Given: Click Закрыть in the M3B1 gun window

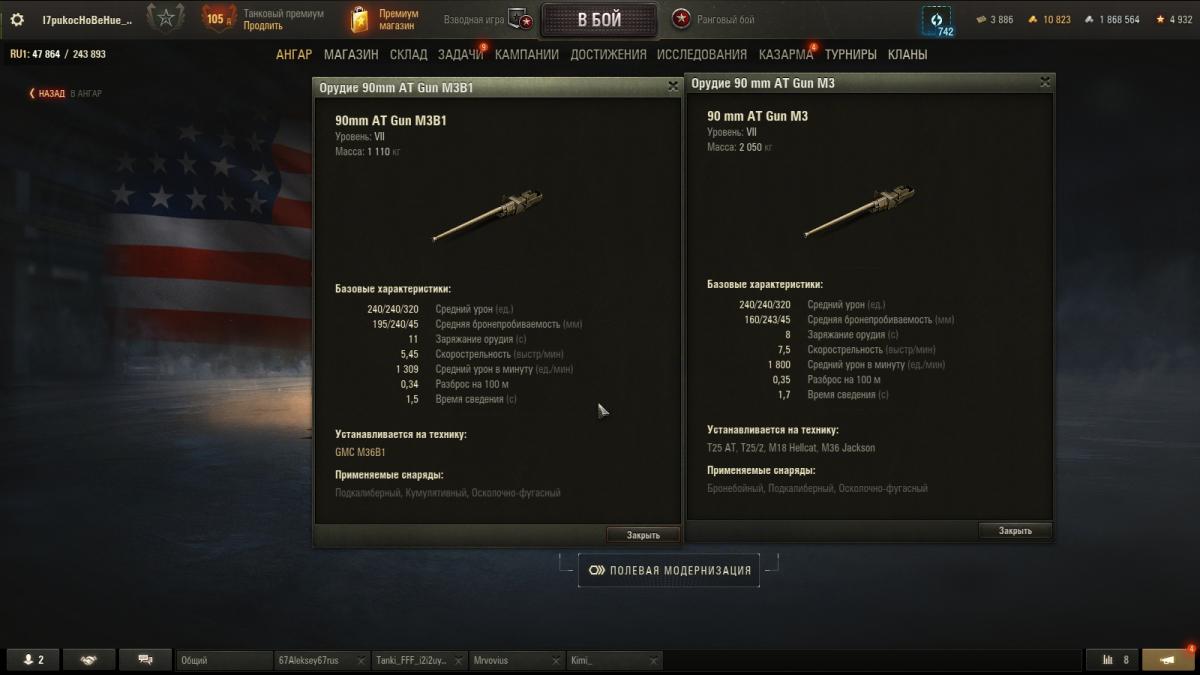Looking at the screenshot, I should click(x=643, y=535).
